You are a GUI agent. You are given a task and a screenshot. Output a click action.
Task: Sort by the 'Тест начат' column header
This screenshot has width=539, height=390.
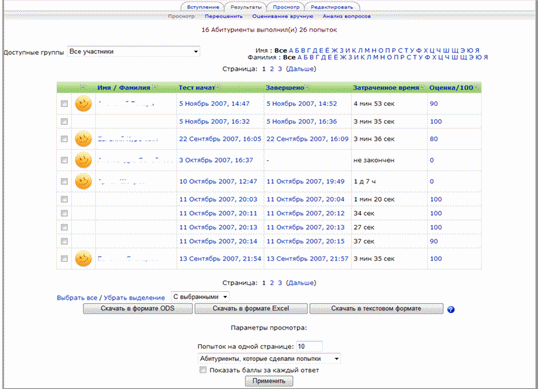197,88
